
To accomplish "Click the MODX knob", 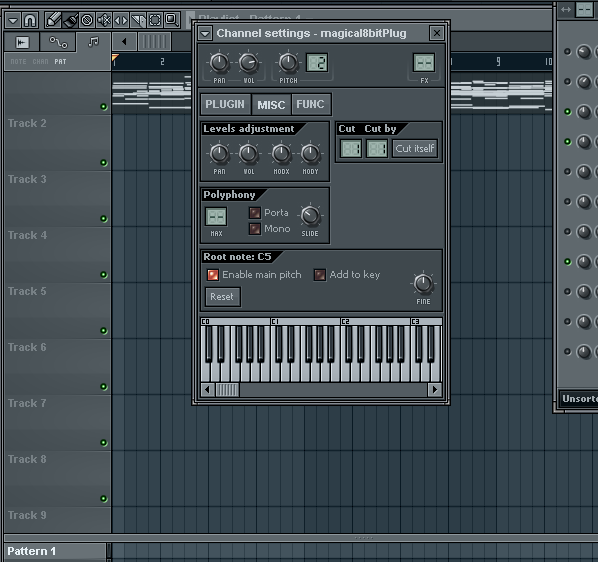I will pyautogui.click(x=281, y=154).
